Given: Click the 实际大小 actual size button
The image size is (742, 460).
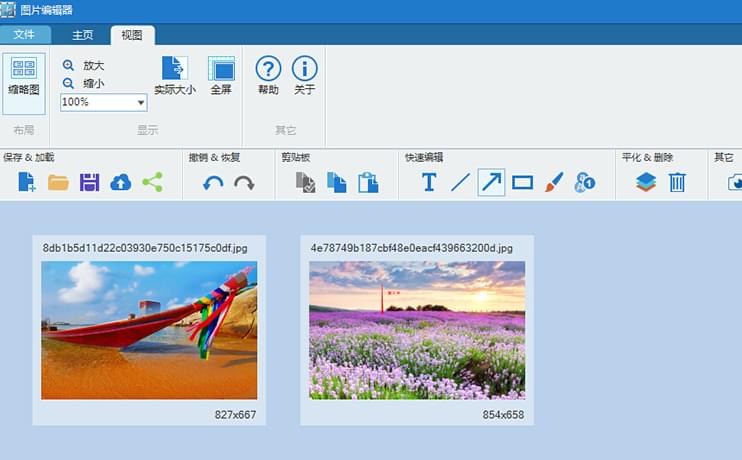Looking at the screenshot, I should pos(174,76).
